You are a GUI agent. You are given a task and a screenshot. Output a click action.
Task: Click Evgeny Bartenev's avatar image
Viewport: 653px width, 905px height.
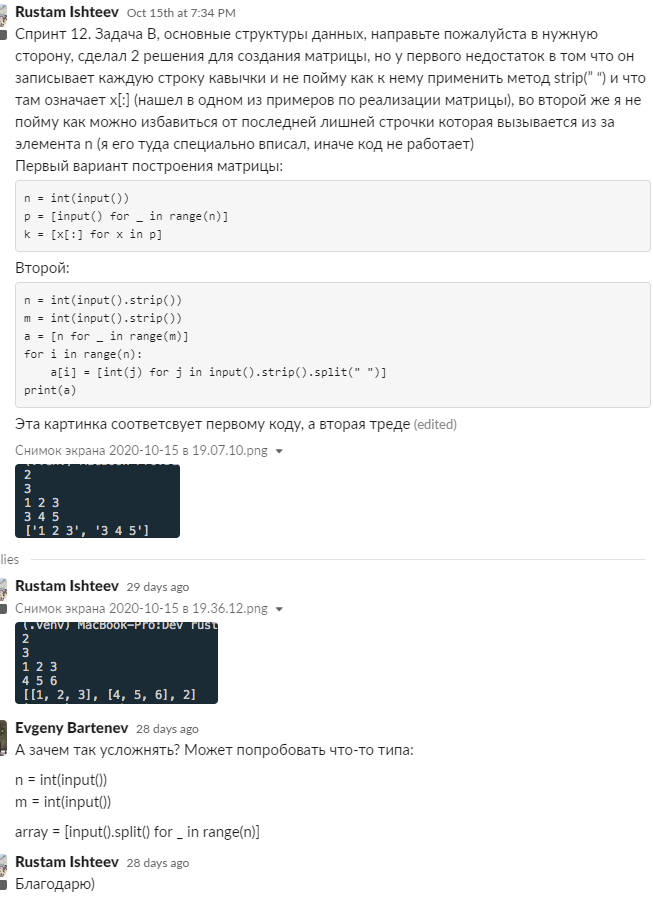pyautogui.click(x=3, y=738)
